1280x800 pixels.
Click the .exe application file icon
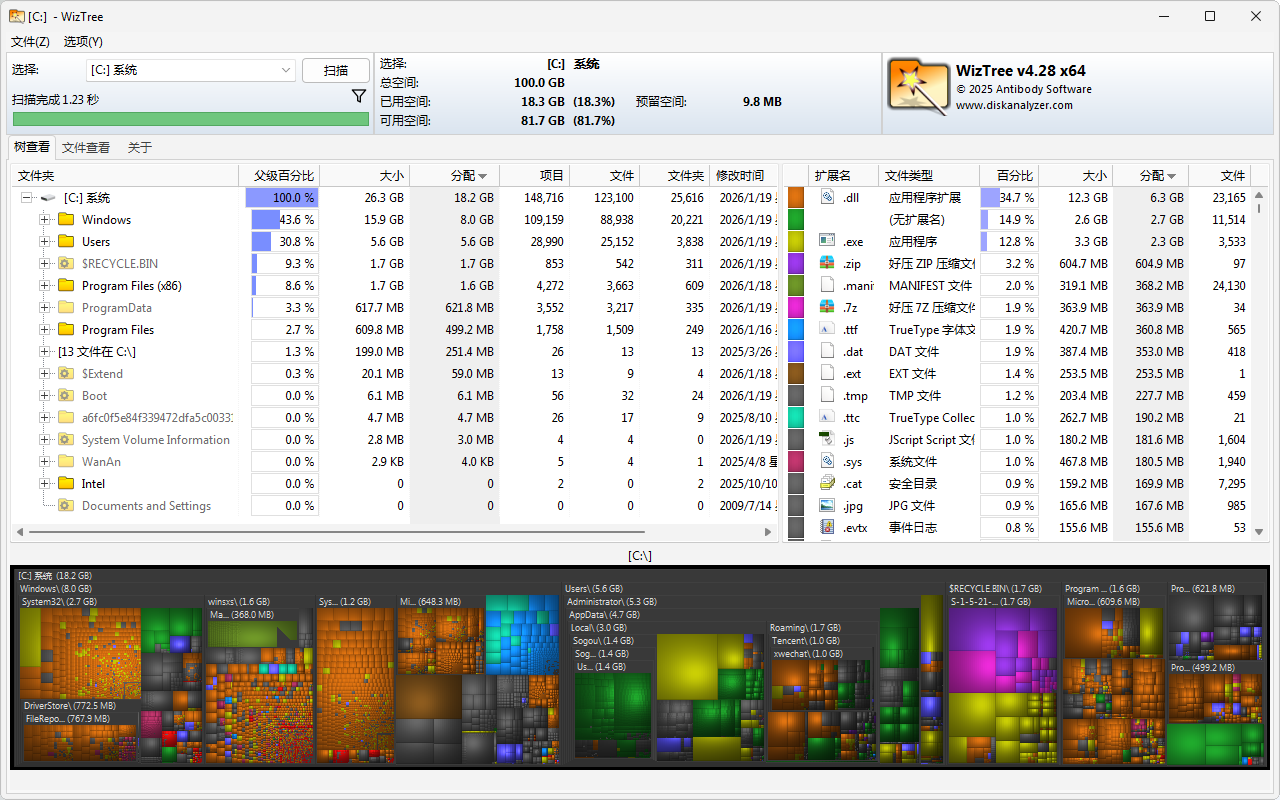[827, 242]
